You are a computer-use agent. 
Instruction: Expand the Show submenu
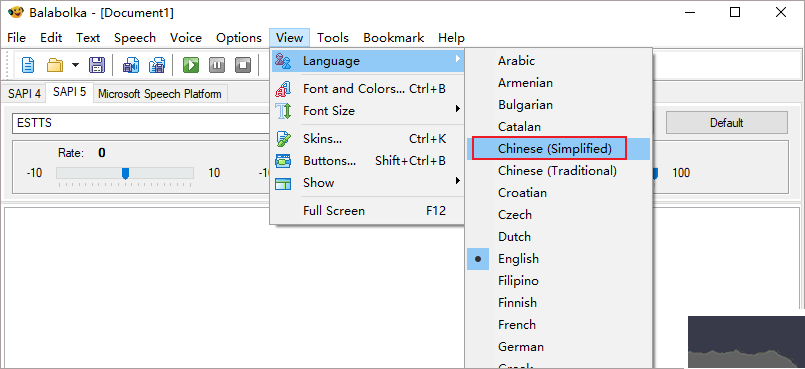(x=368, y=183)
